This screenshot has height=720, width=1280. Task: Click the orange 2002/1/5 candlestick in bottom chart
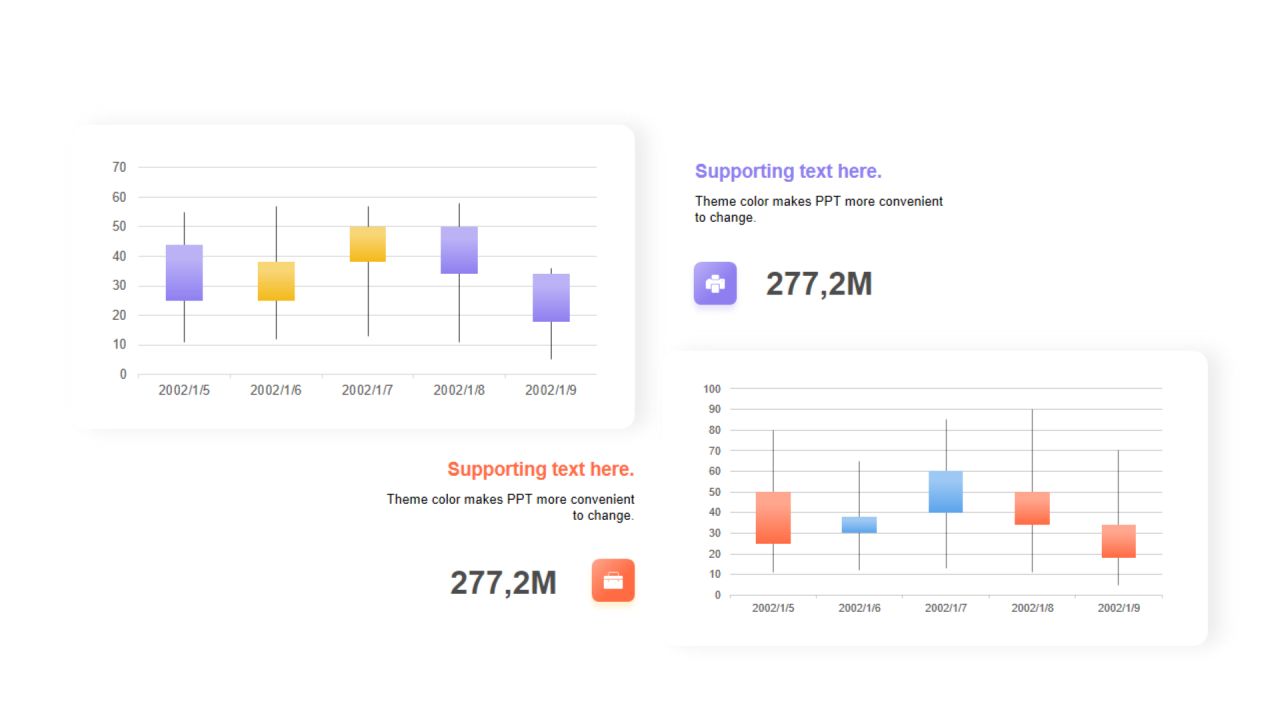[x=773, y=518]
